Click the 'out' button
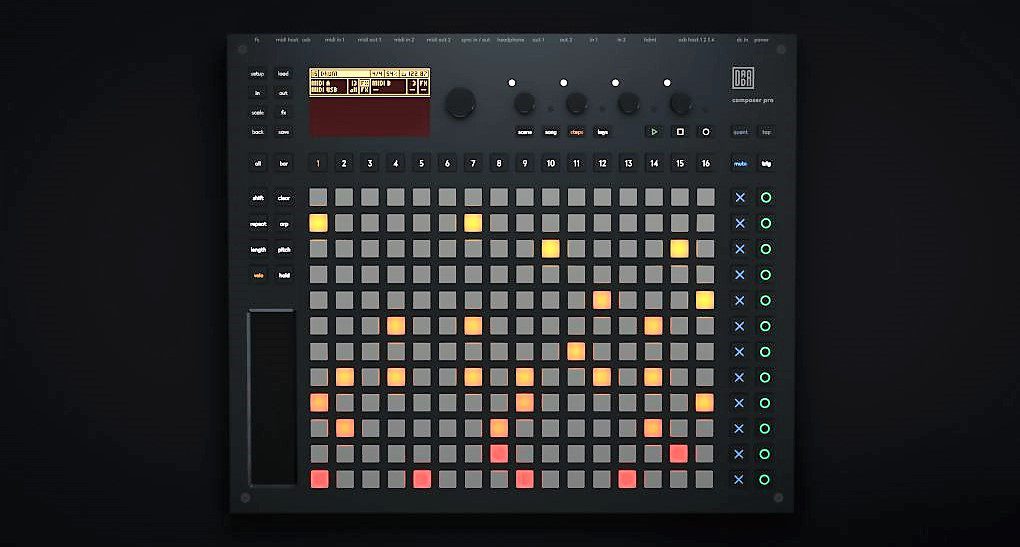 283,93
